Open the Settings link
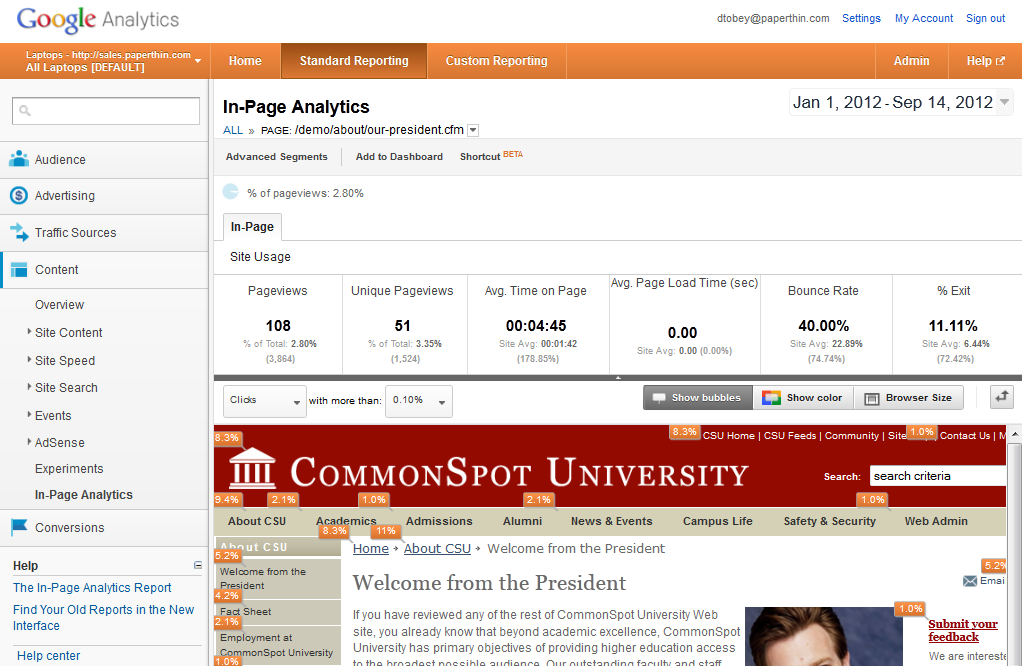 coord(861,18)
